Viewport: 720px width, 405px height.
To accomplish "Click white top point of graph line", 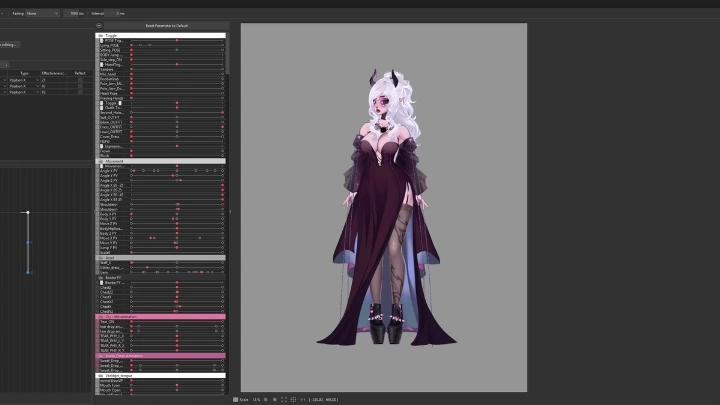I will tap(28, 212).
